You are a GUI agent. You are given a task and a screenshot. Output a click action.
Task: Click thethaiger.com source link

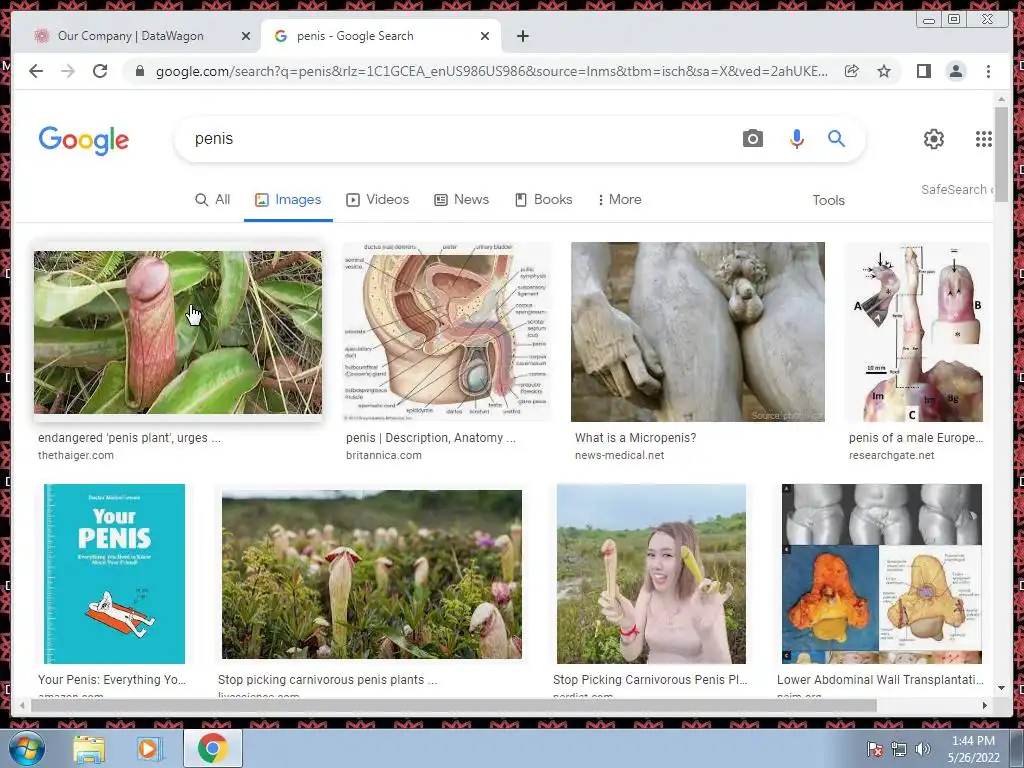coord(76,455)
